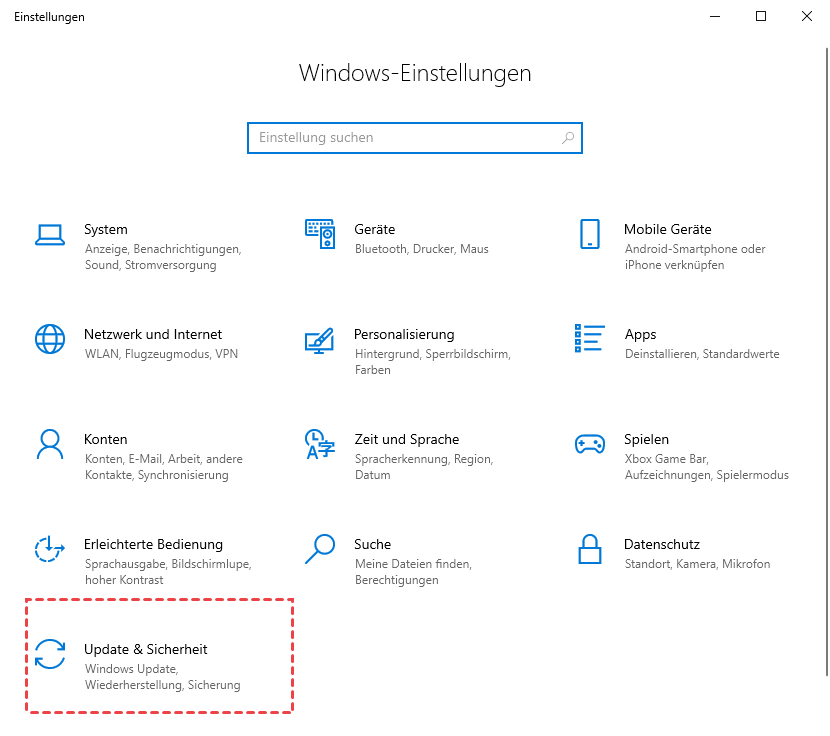
Task: Open the "Update & Sicherheit" heading link
Action: (146, 650)
